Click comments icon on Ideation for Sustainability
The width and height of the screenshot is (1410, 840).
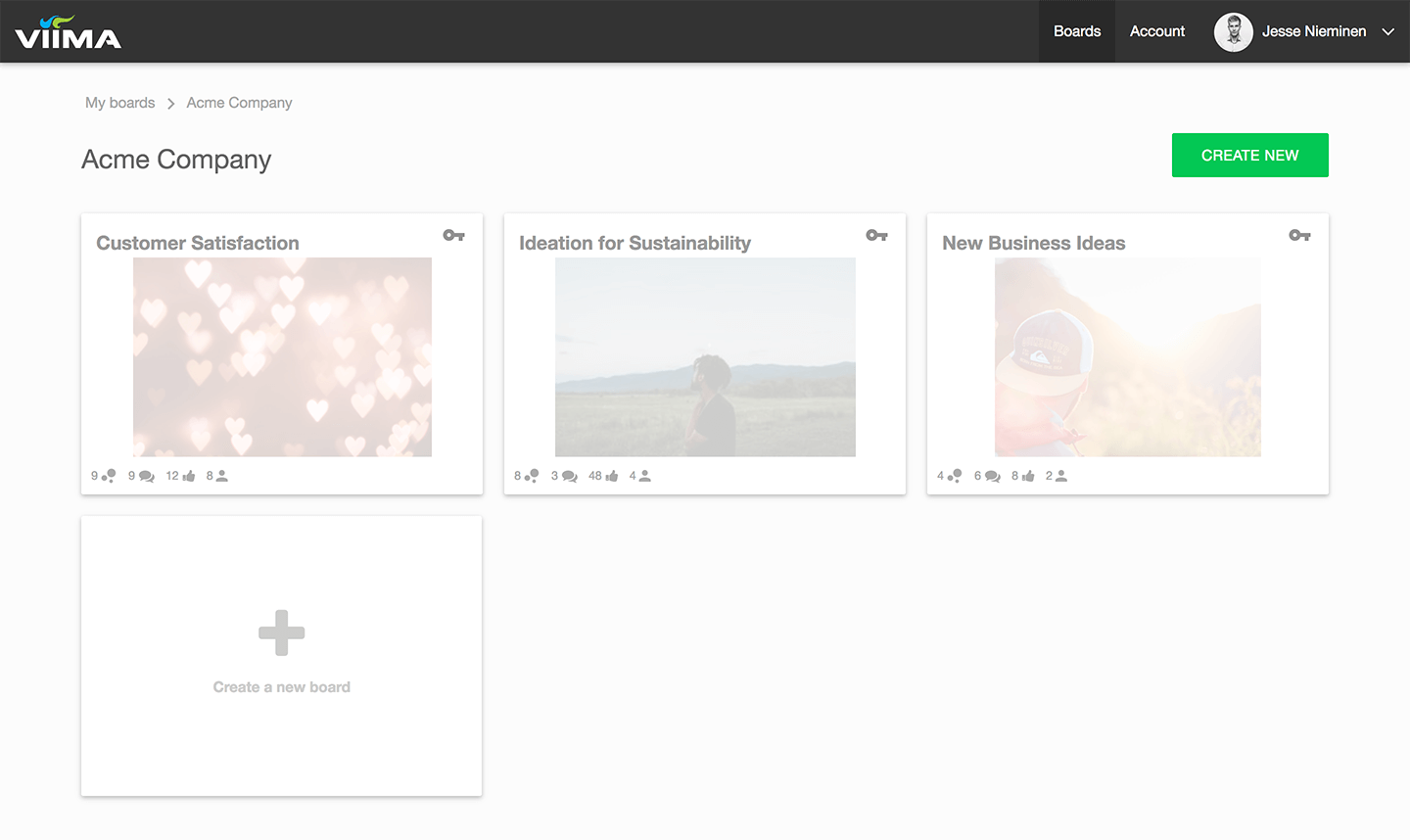(x=568, y=475)
